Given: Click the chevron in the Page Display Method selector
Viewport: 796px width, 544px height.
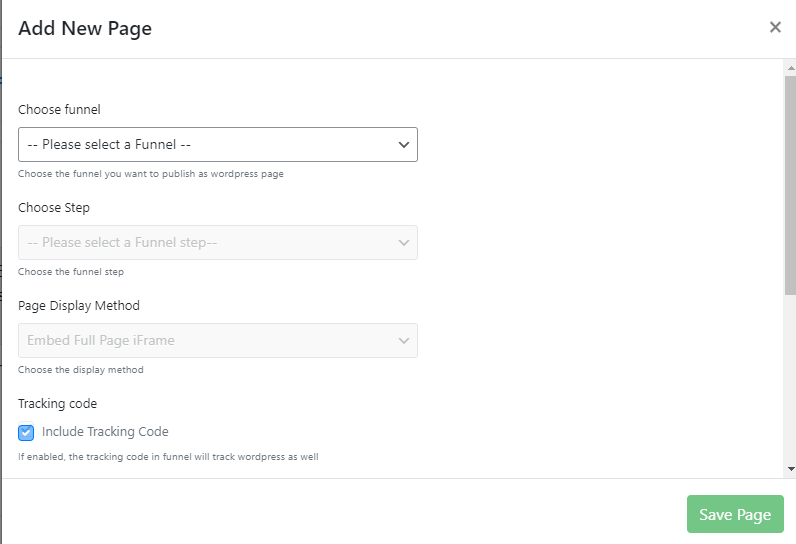Looking at the screenshot, I should point(403,341).
